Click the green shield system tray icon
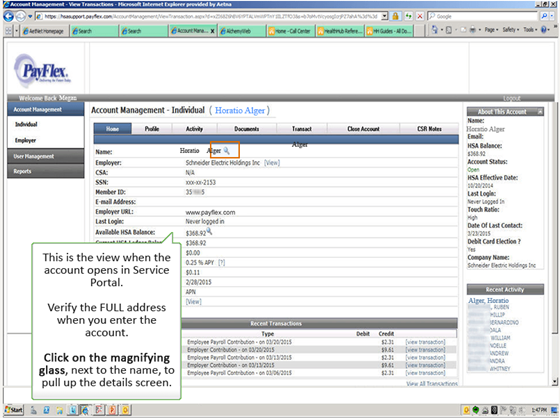This screenshot has width=560, height=418. click(x=476, y=410)
